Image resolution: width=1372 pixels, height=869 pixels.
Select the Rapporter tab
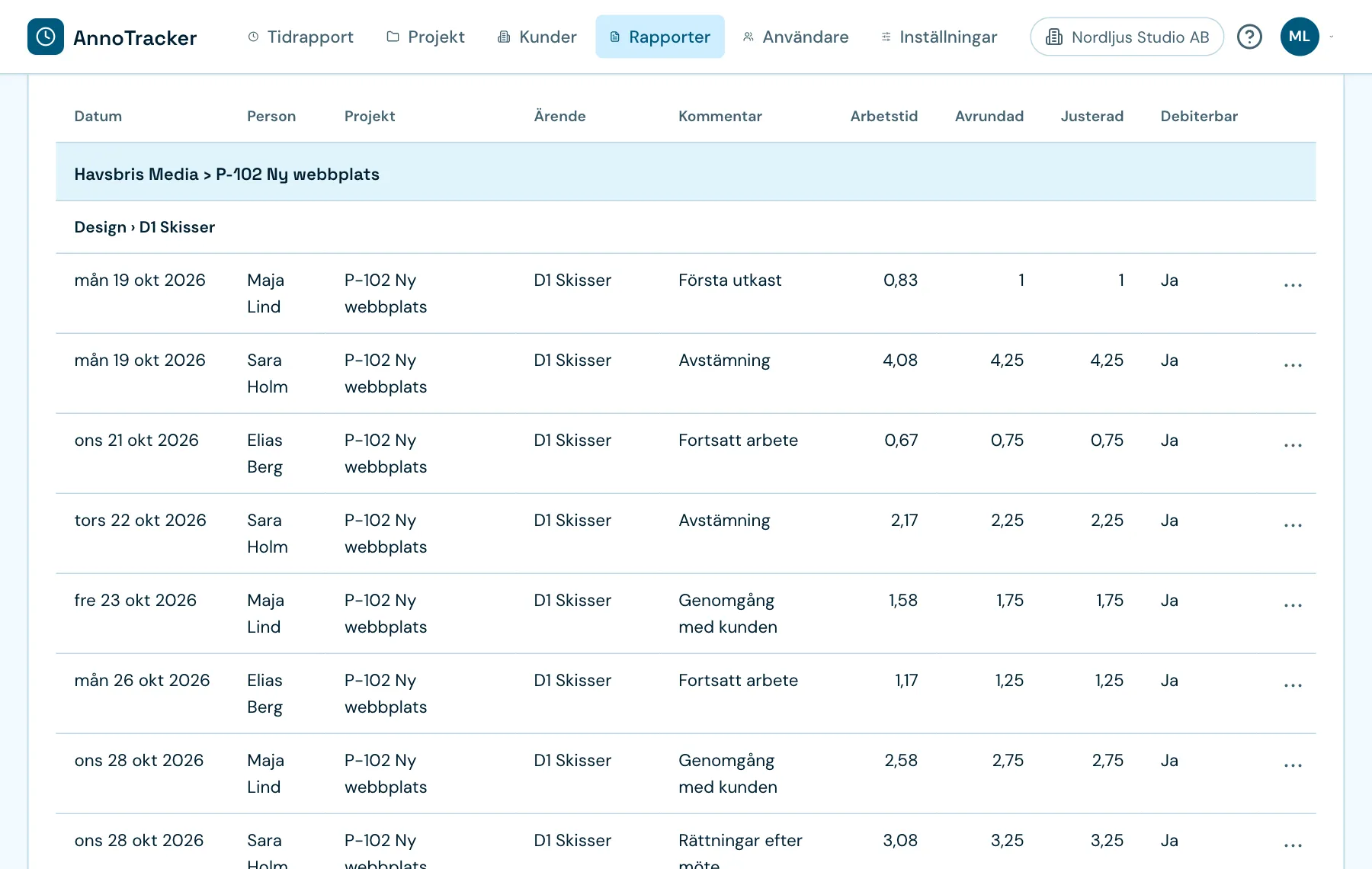click(x=660, y=37)
